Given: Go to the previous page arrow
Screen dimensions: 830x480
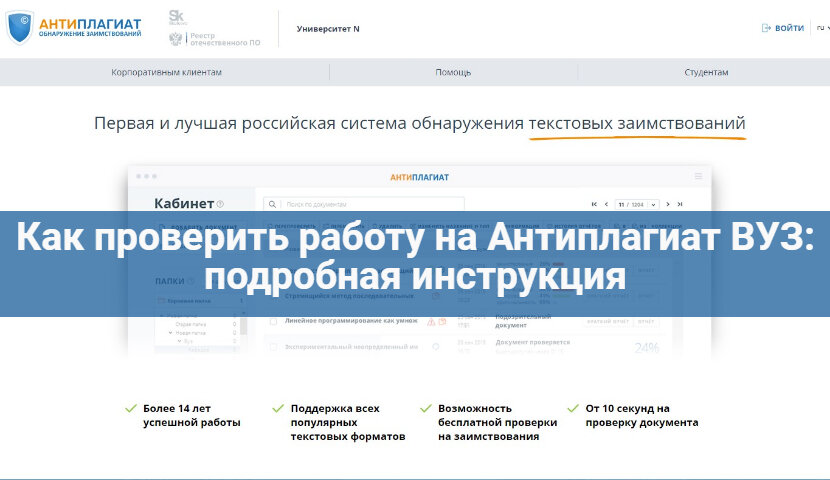Looking at the screenshot, I should (606, 204).
